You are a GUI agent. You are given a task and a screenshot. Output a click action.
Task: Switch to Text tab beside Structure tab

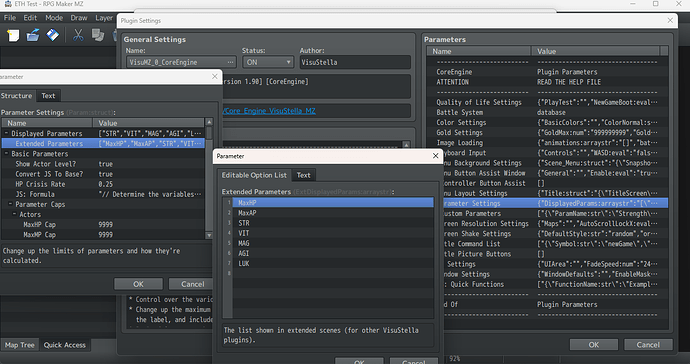(48, 96)
